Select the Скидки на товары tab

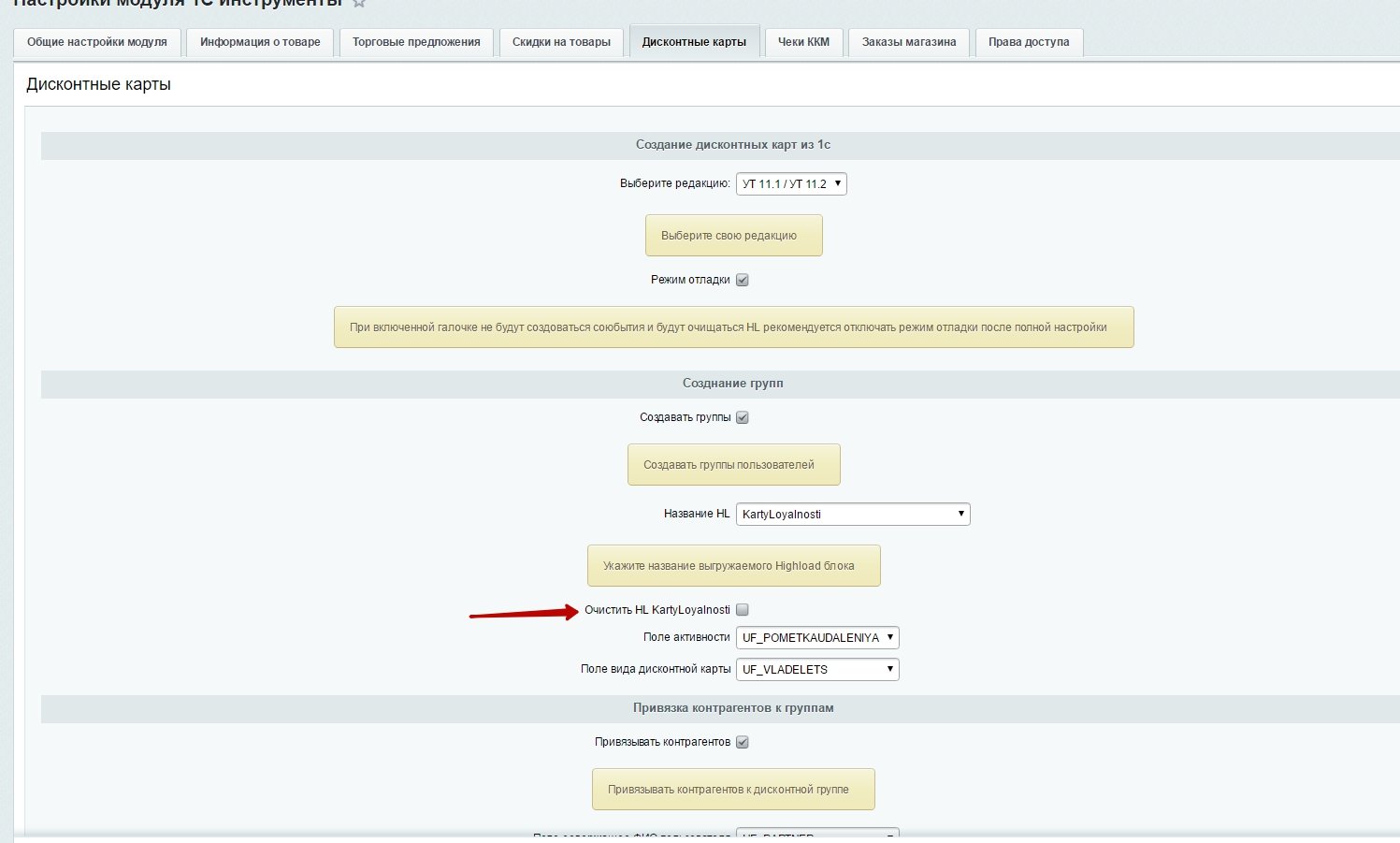coord(561,42)
